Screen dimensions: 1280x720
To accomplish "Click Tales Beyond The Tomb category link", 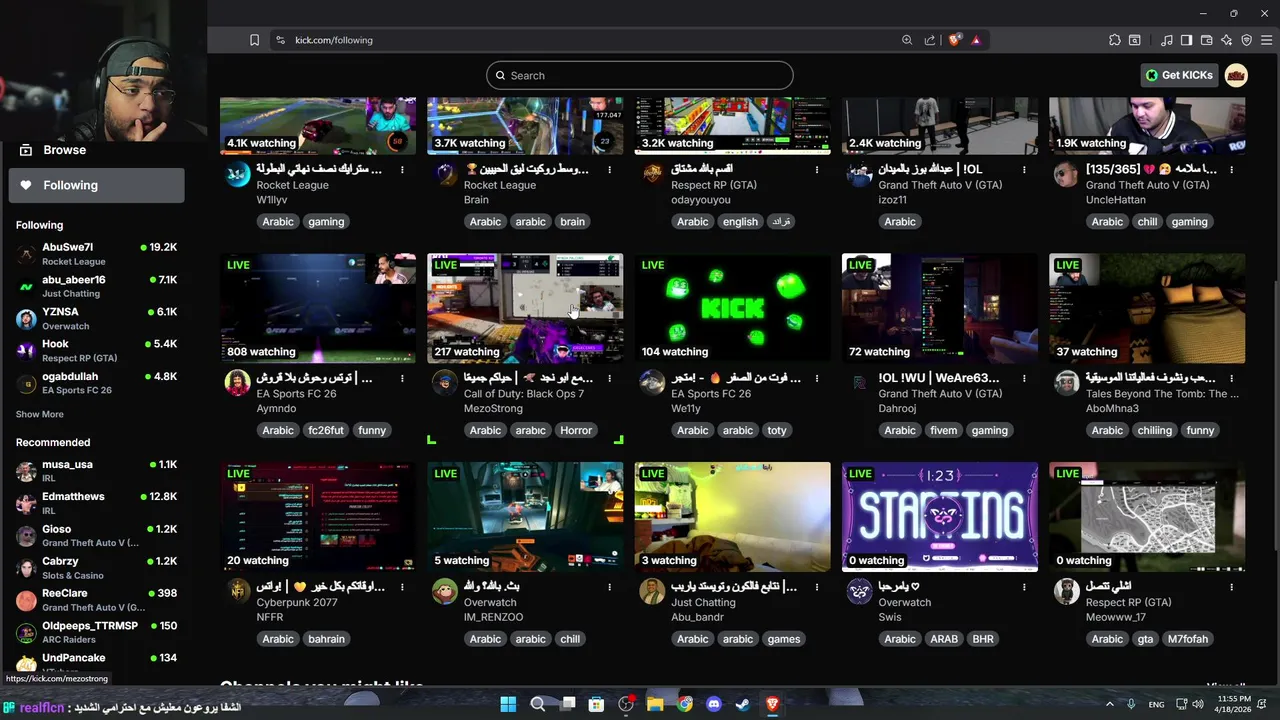I will tap(1162, 394).
